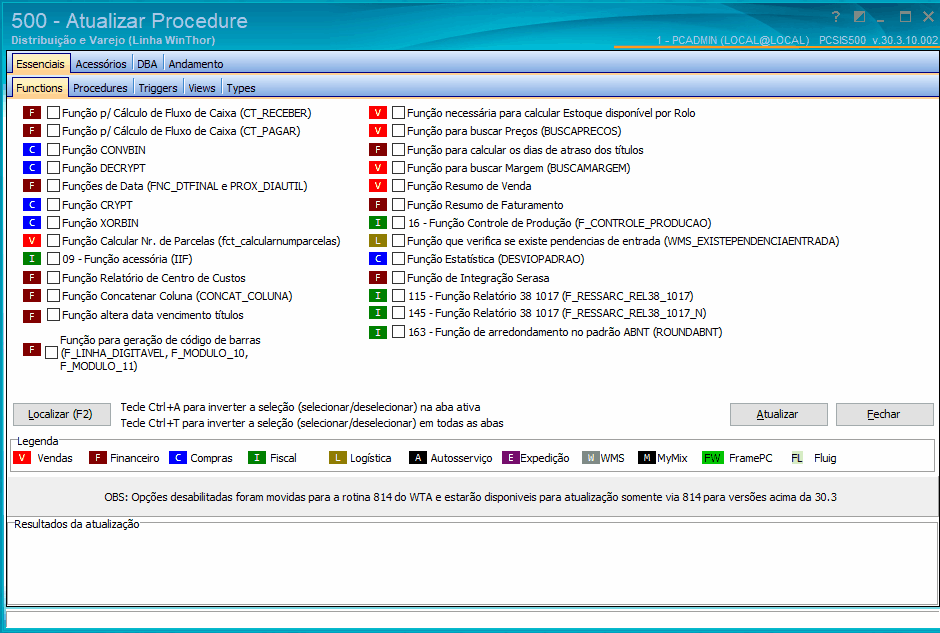Select the Functions sub-tab
940x633 pixels.
point(40,88)
